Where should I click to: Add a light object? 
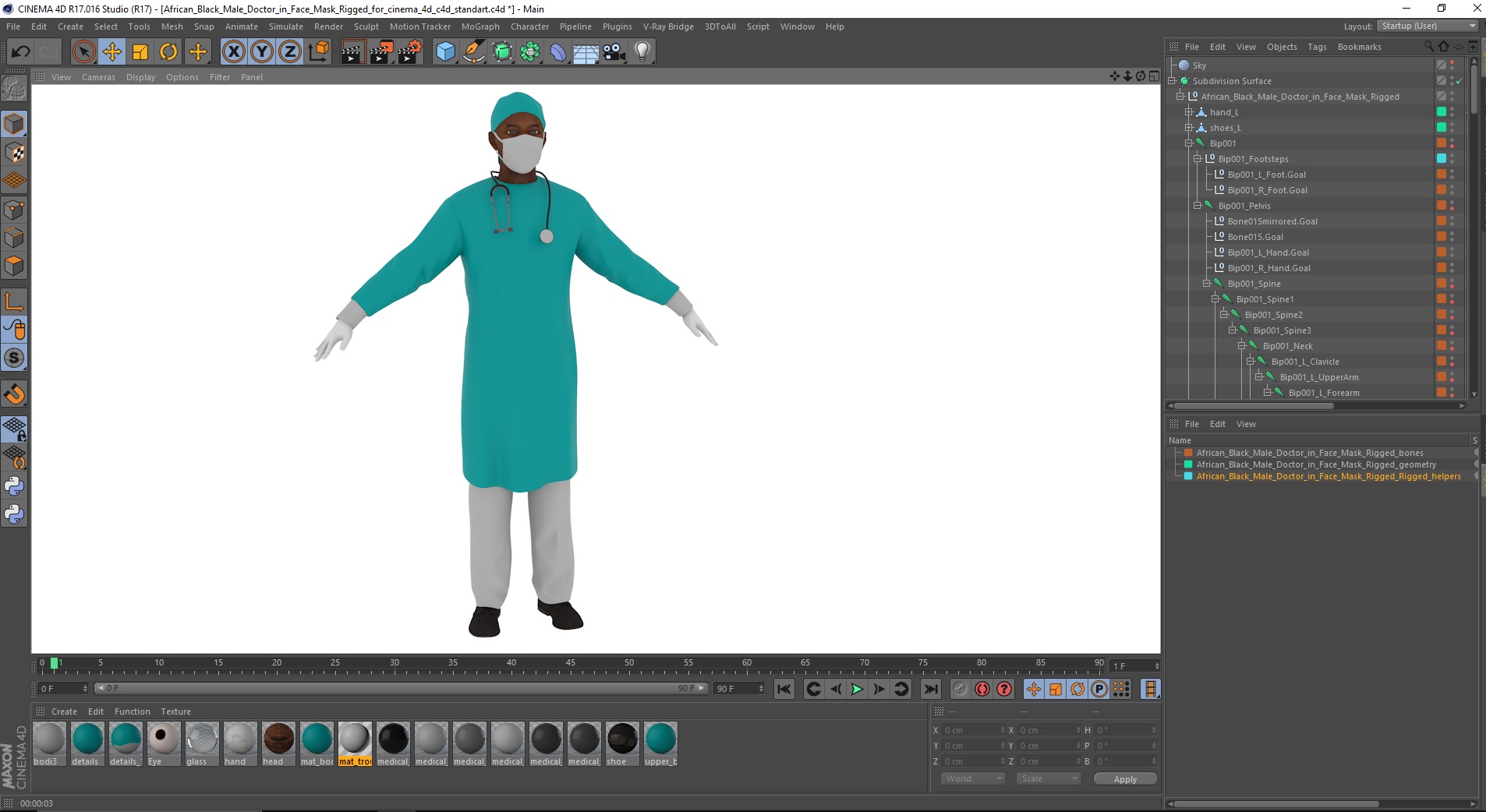point(642,52)
